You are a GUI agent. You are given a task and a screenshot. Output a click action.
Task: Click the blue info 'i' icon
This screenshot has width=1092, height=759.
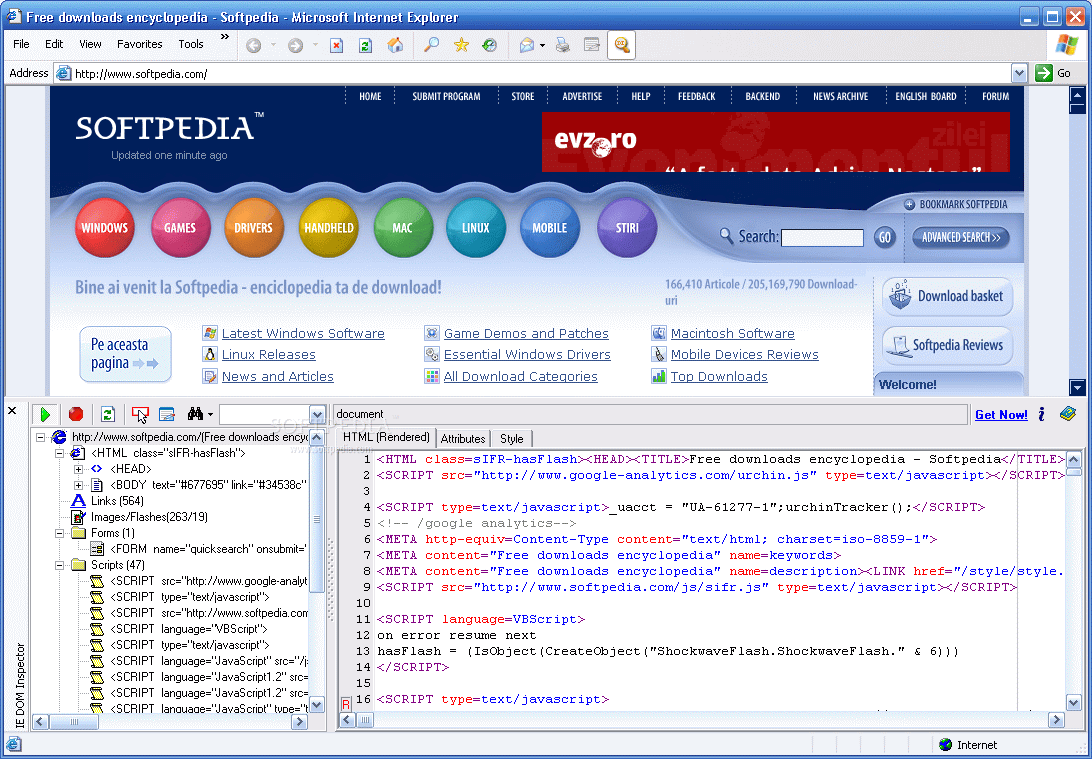(1042, 414)
